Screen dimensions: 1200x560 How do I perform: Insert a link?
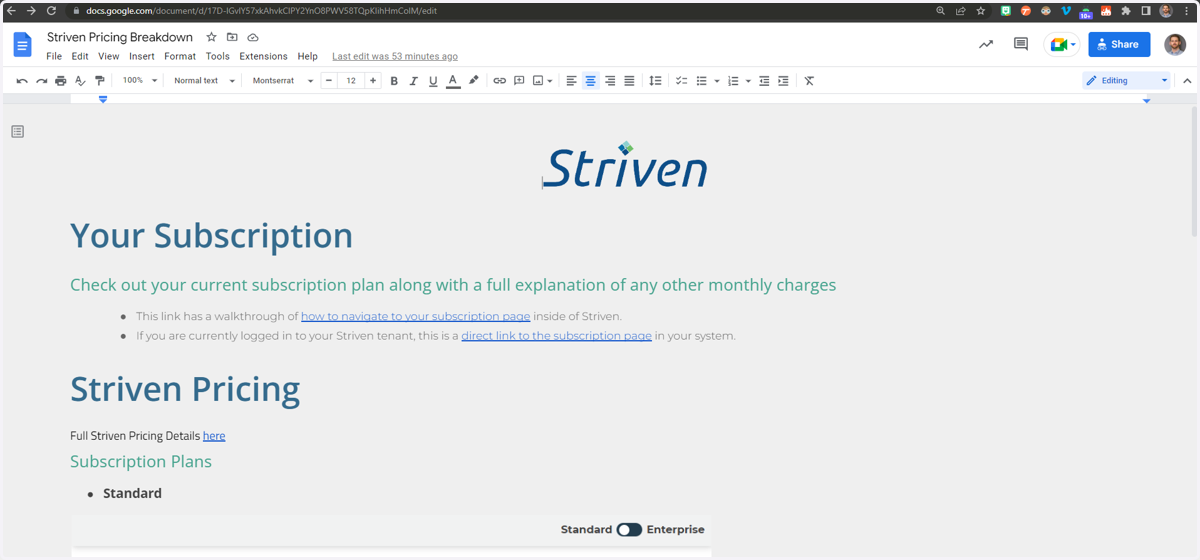pyautogui.click(x=499, y=81)
